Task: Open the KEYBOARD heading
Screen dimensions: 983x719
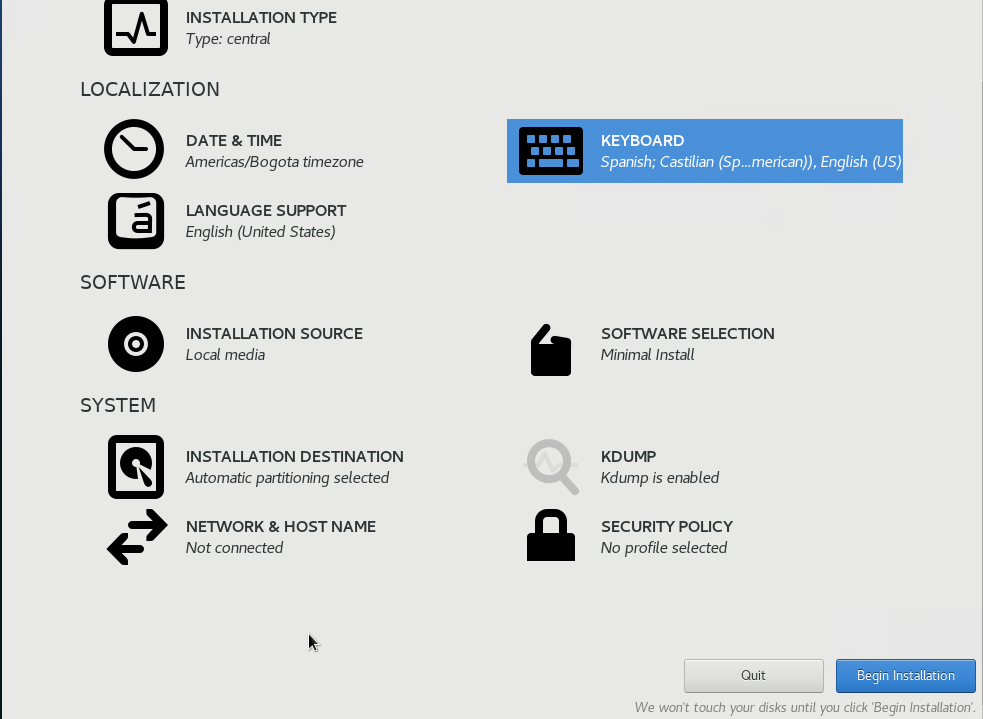Action: tap(643, 140)
